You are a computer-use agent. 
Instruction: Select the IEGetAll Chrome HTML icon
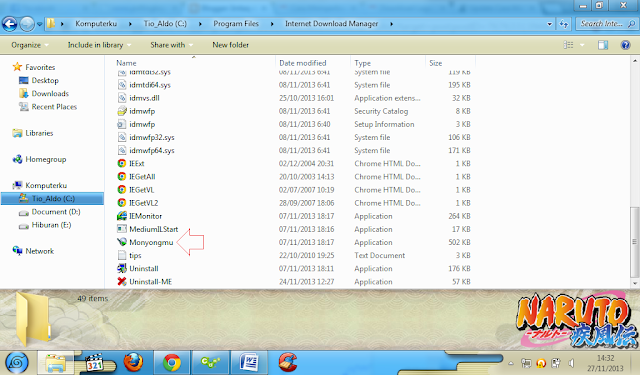122,176
